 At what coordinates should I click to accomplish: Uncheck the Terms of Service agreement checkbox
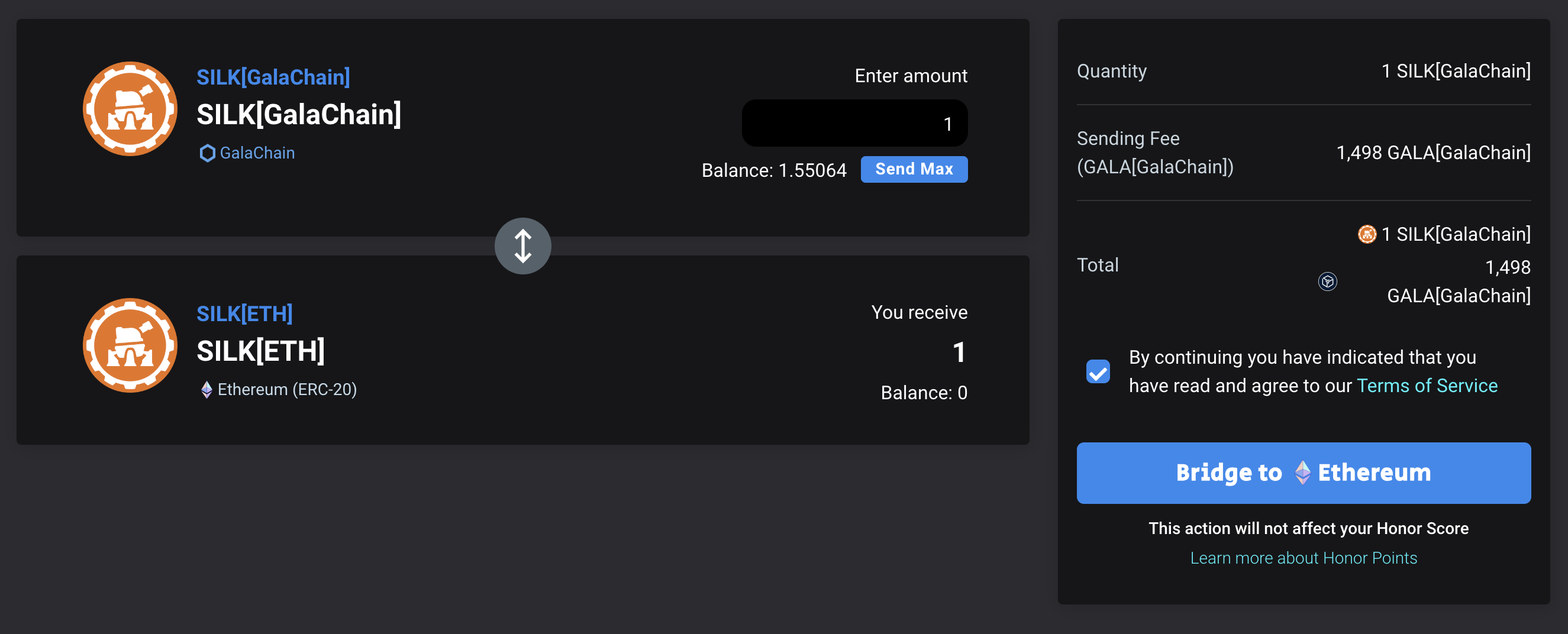1098,371
